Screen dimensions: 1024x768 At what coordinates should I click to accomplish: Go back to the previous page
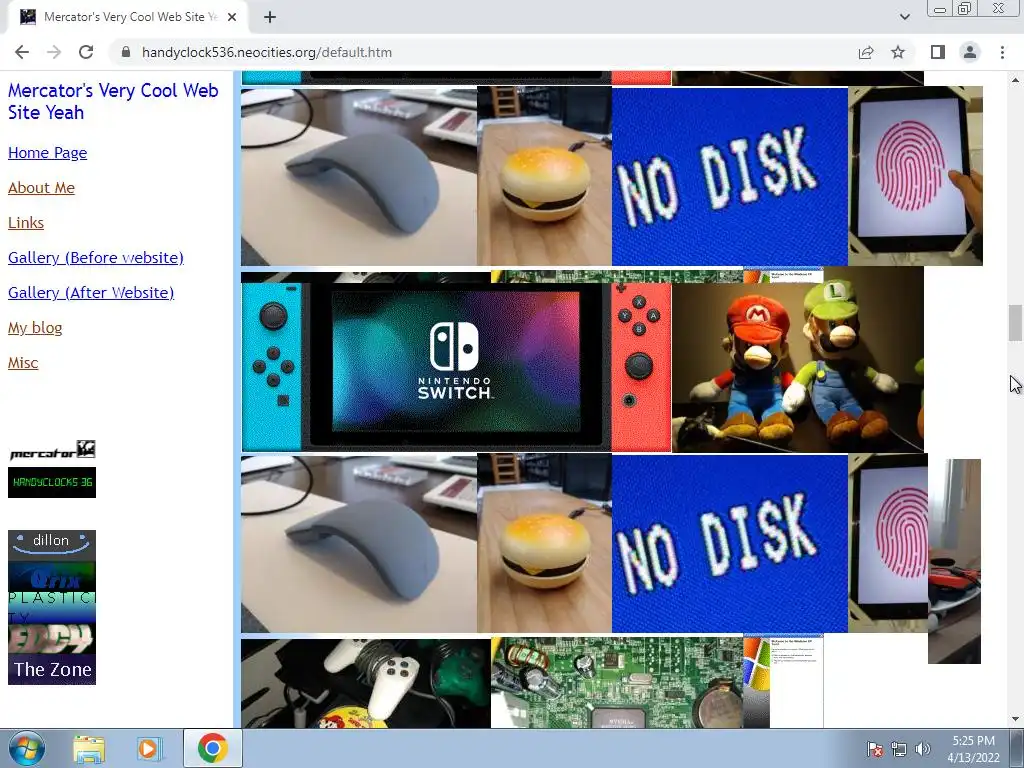click(x=22, y=52)
